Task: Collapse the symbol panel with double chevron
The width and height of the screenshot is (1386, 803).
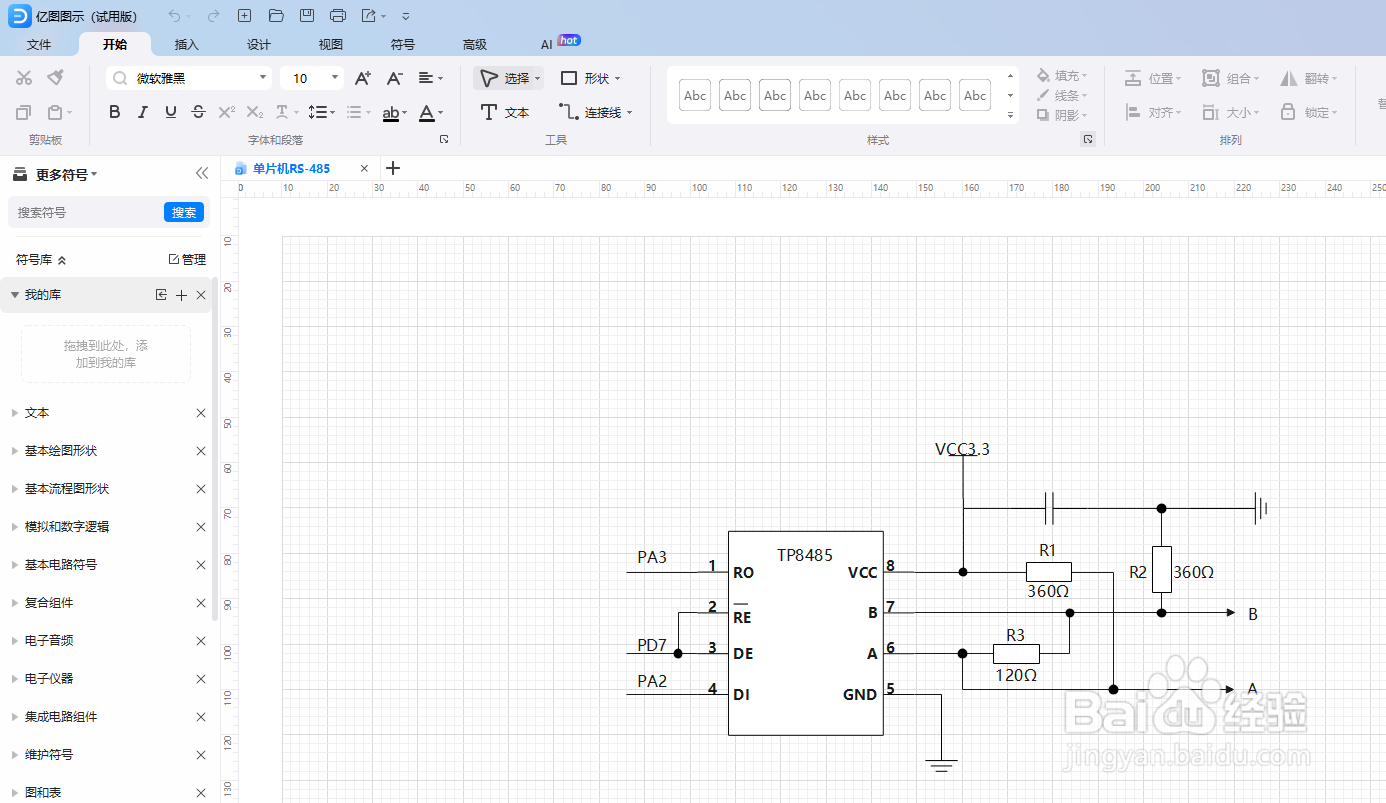Action: (x=202, y=174)
